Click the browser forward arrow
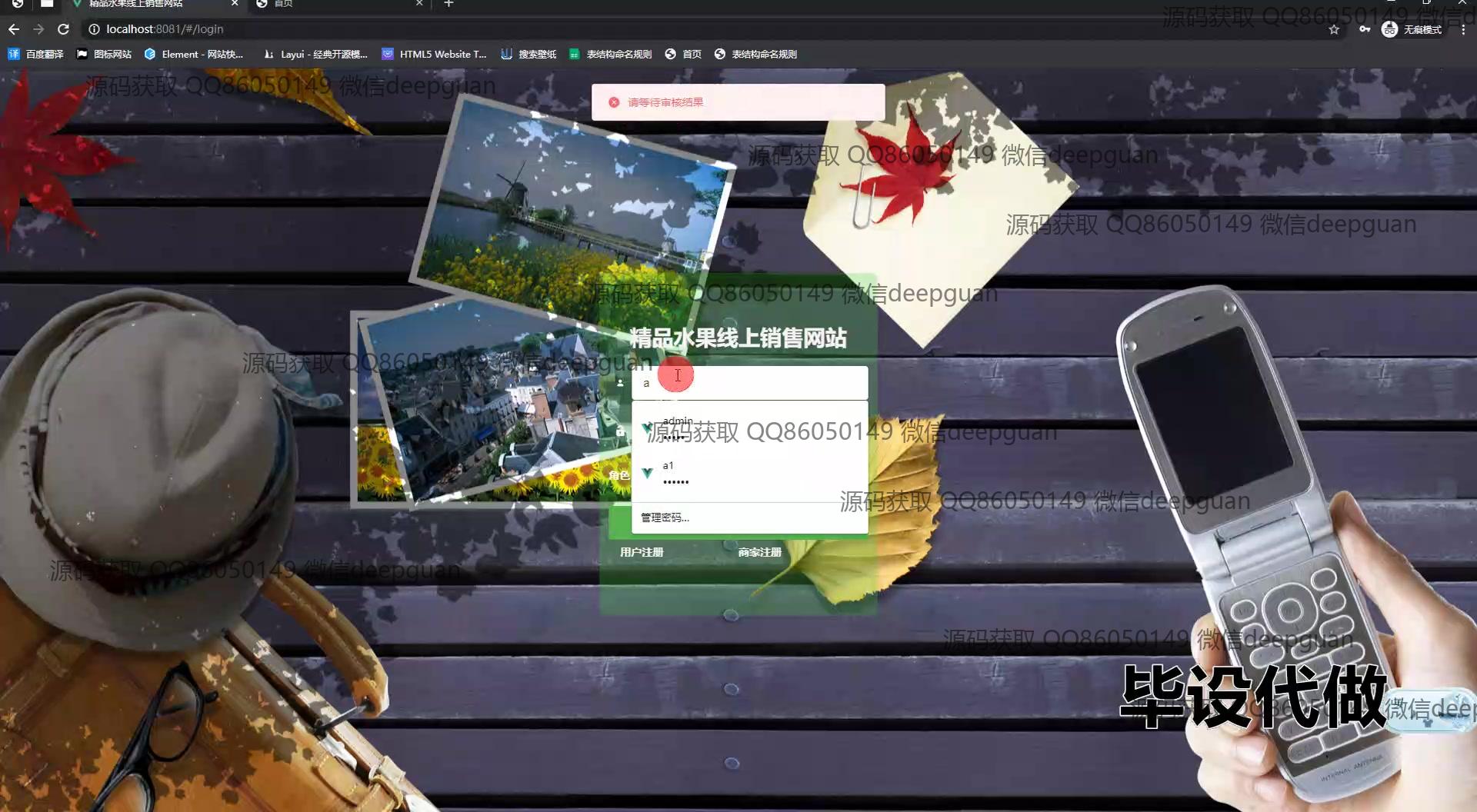The height and width of the screenshot is (812, 1477). click(x=38, y=29)
